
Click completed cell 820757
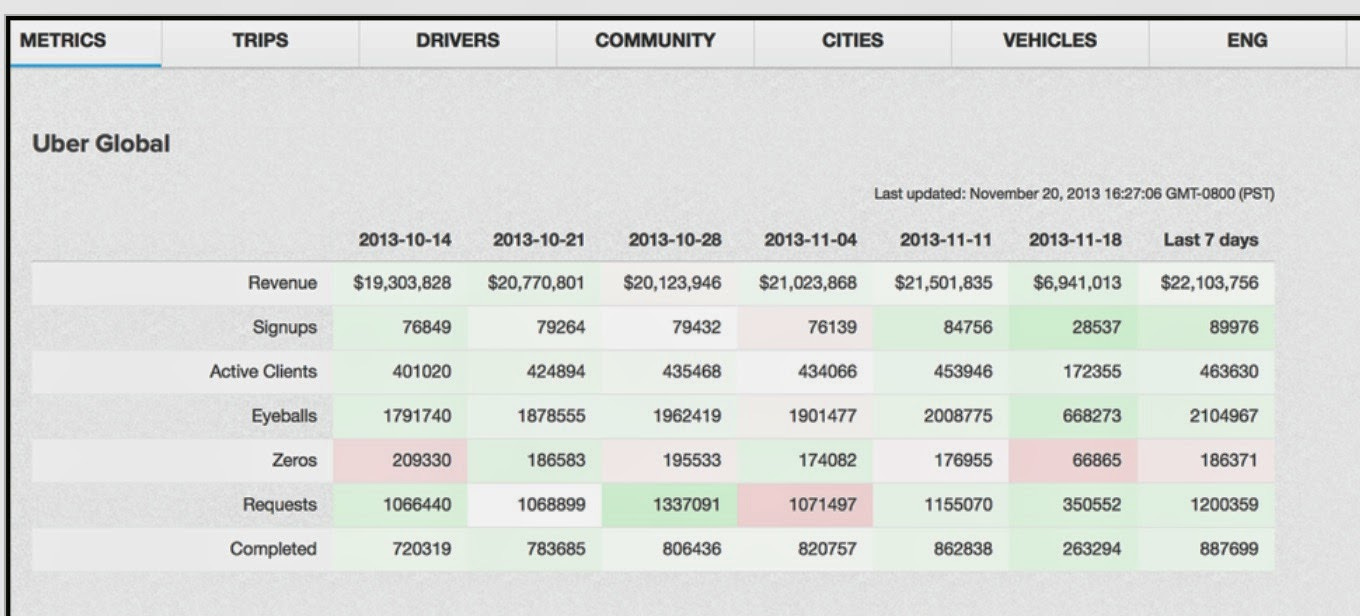pos(806,549)
